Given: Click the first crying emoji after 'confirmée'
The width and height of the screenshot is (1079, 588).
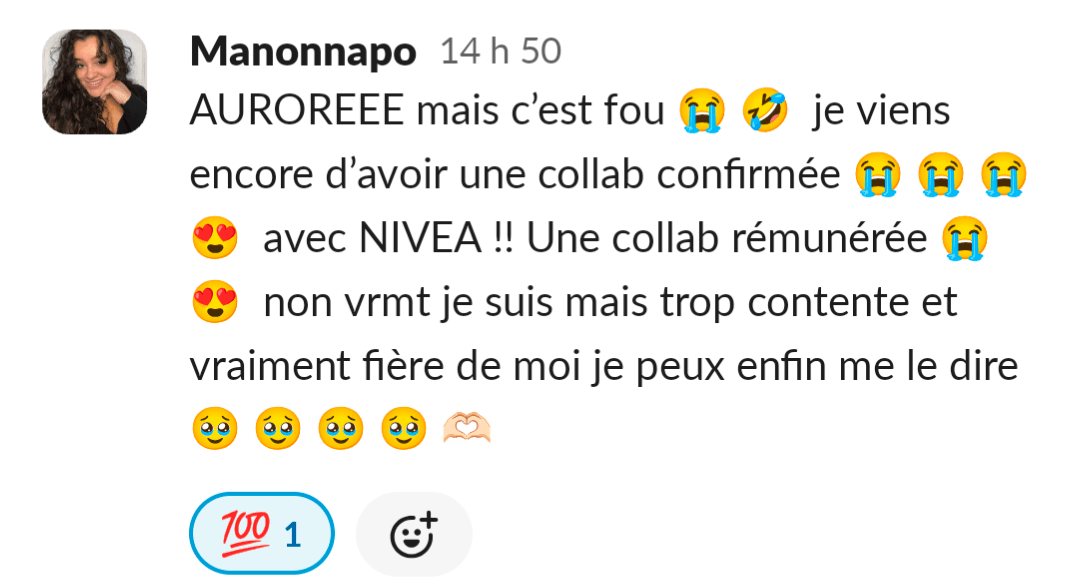Looking at the screenshot, I should [878, 174].
